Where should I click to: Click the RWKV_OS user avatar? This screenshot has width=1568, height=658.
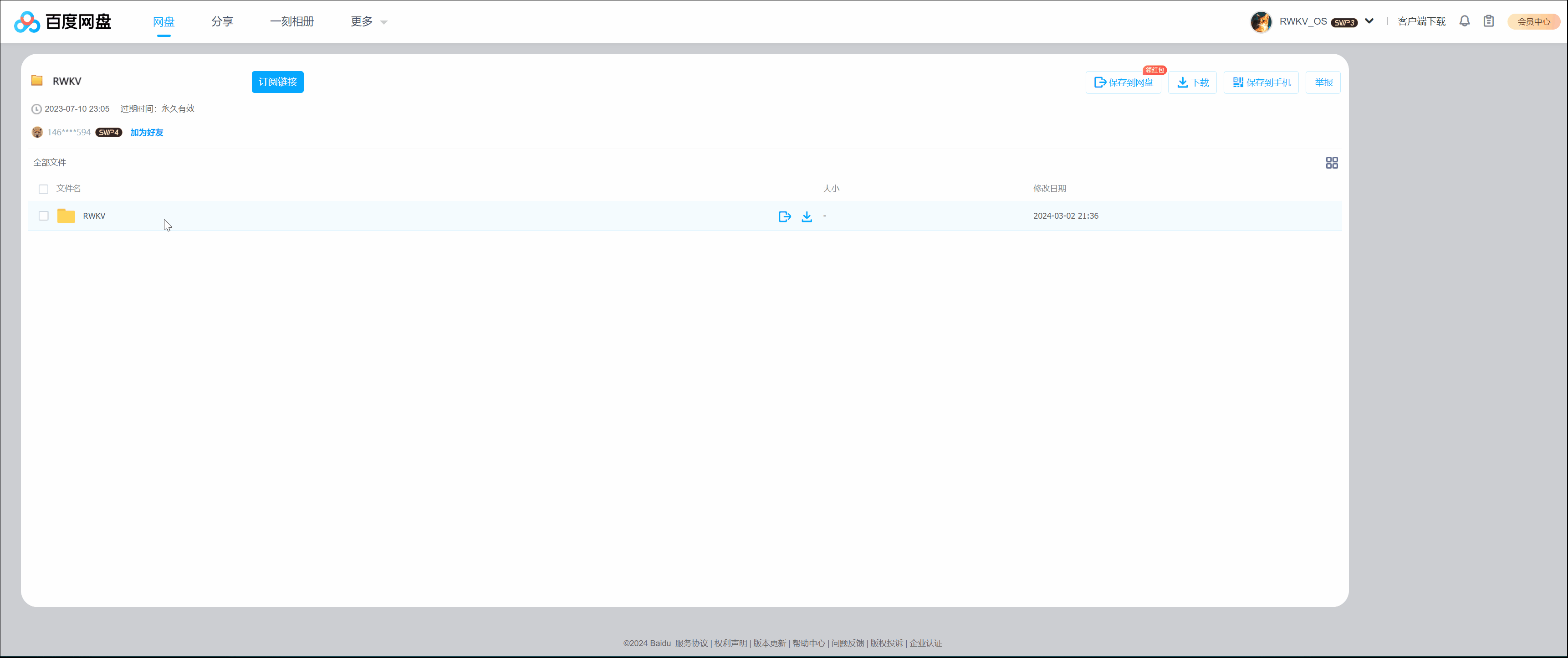click(x=1261, y=22)
